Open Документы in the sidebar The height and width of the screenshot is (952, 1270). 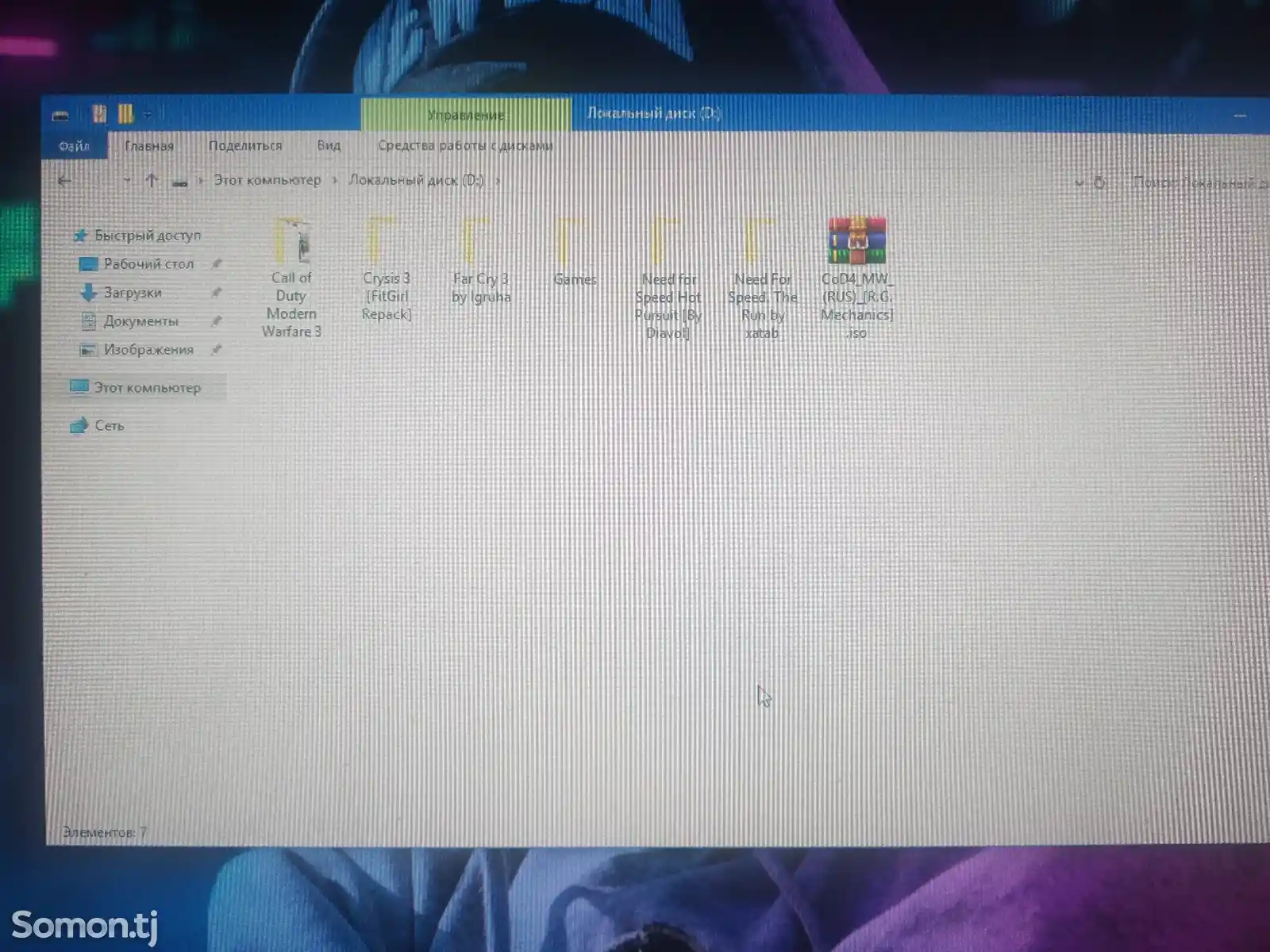141,321
